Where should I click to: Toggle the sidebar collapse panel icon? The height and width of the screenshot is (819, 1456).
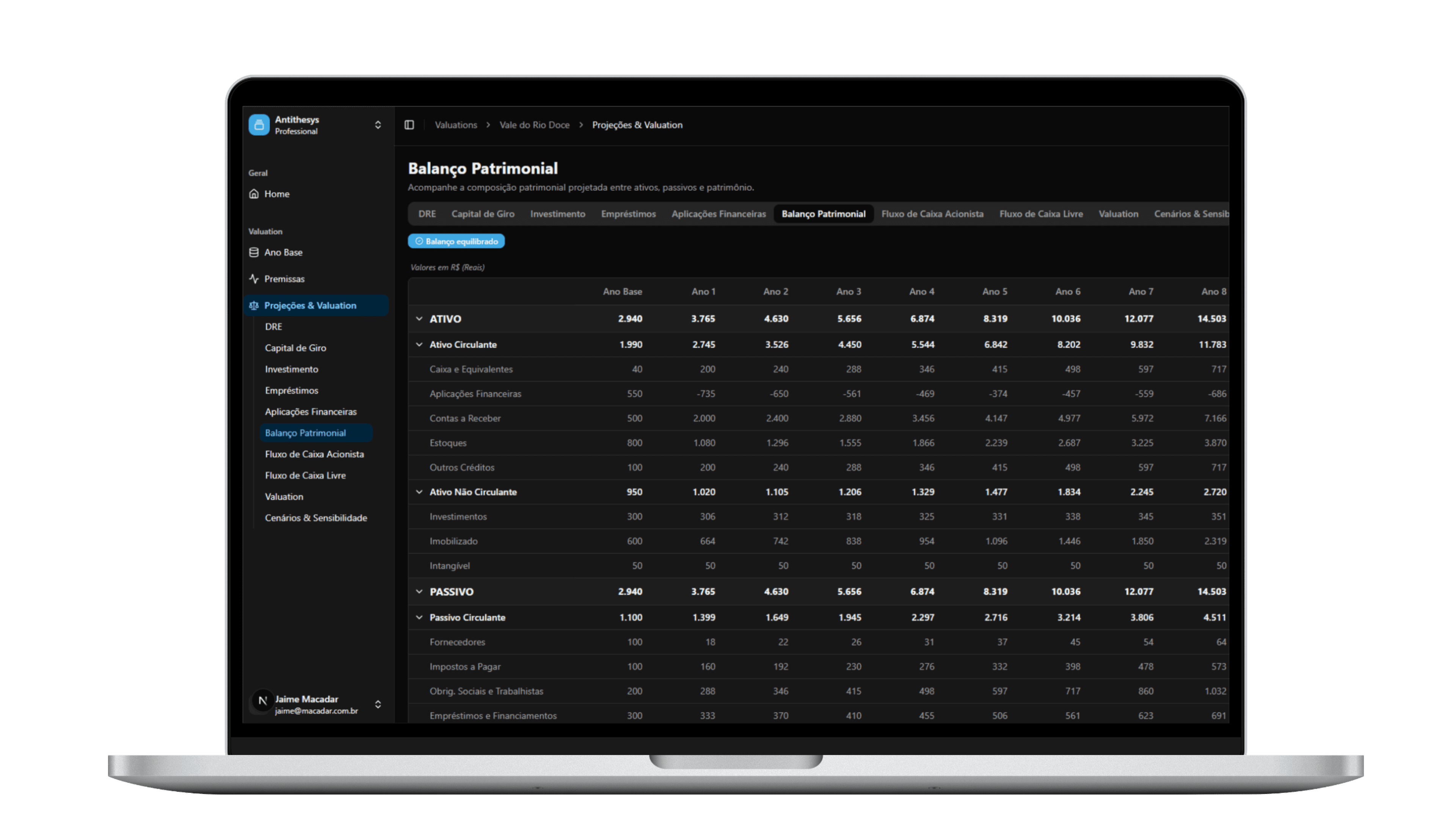(x=409, y=124)
